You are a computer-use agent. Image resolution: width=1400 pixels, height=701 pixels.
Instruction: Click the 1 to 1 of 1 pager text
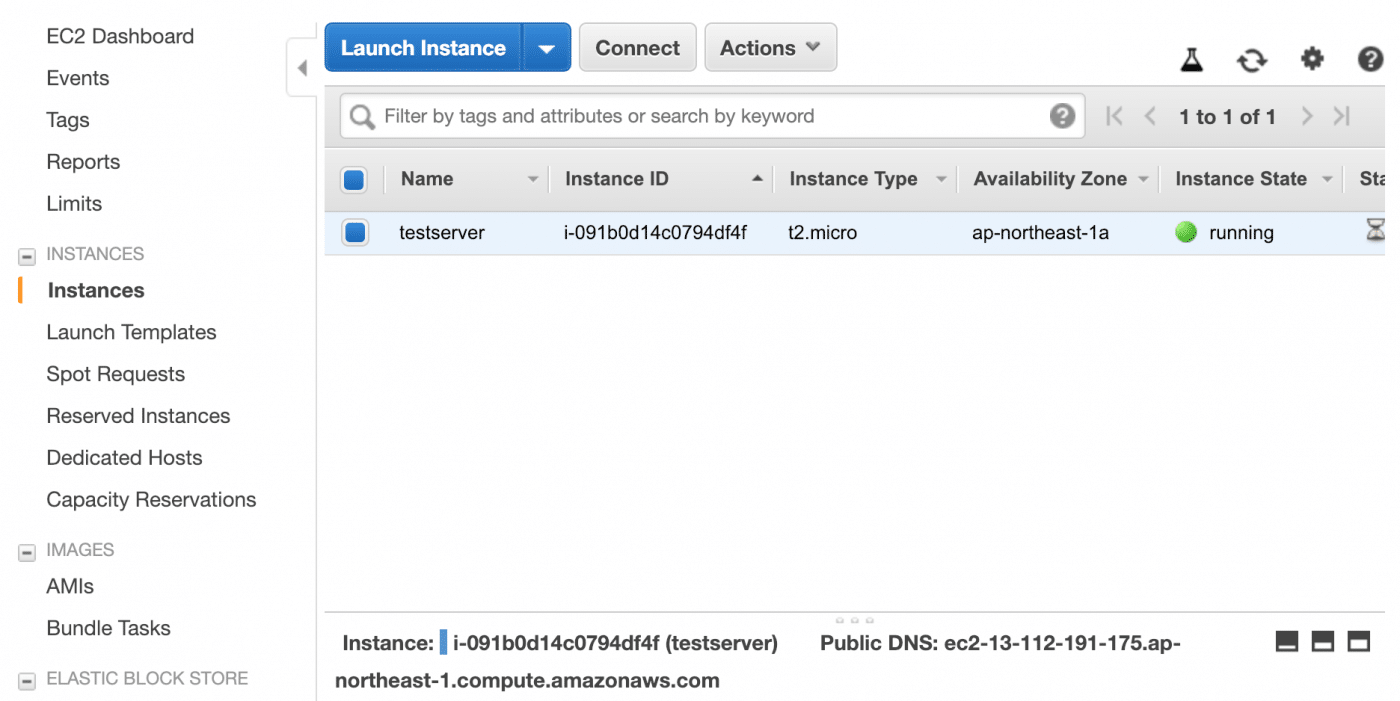1227,117
